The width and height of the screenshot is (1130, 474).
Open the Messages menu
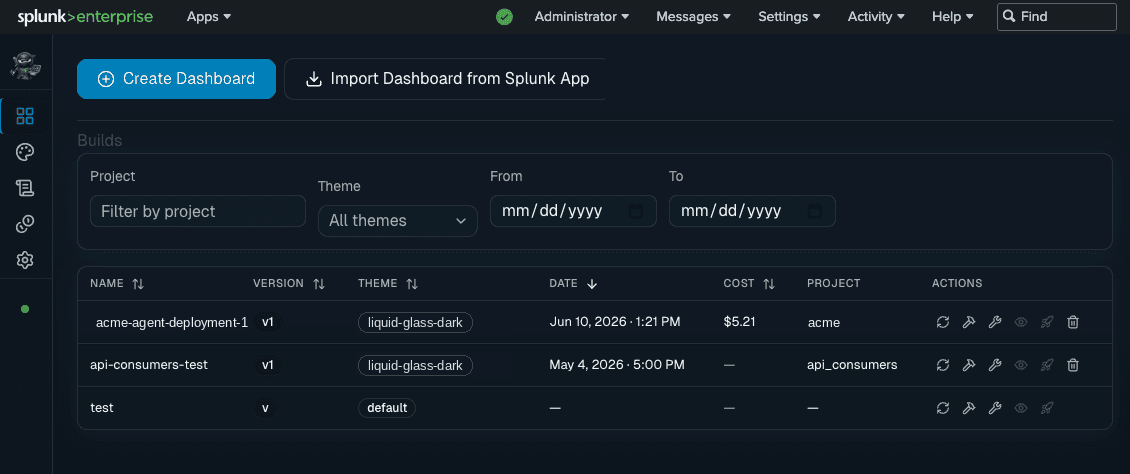(693, 17)
